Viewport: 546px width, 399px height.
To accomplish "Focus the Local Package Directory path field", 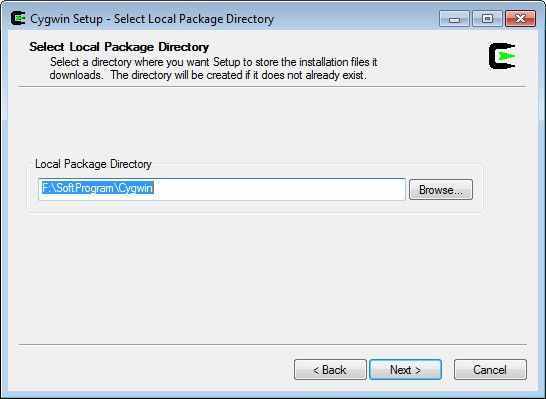I will [222, 189].
